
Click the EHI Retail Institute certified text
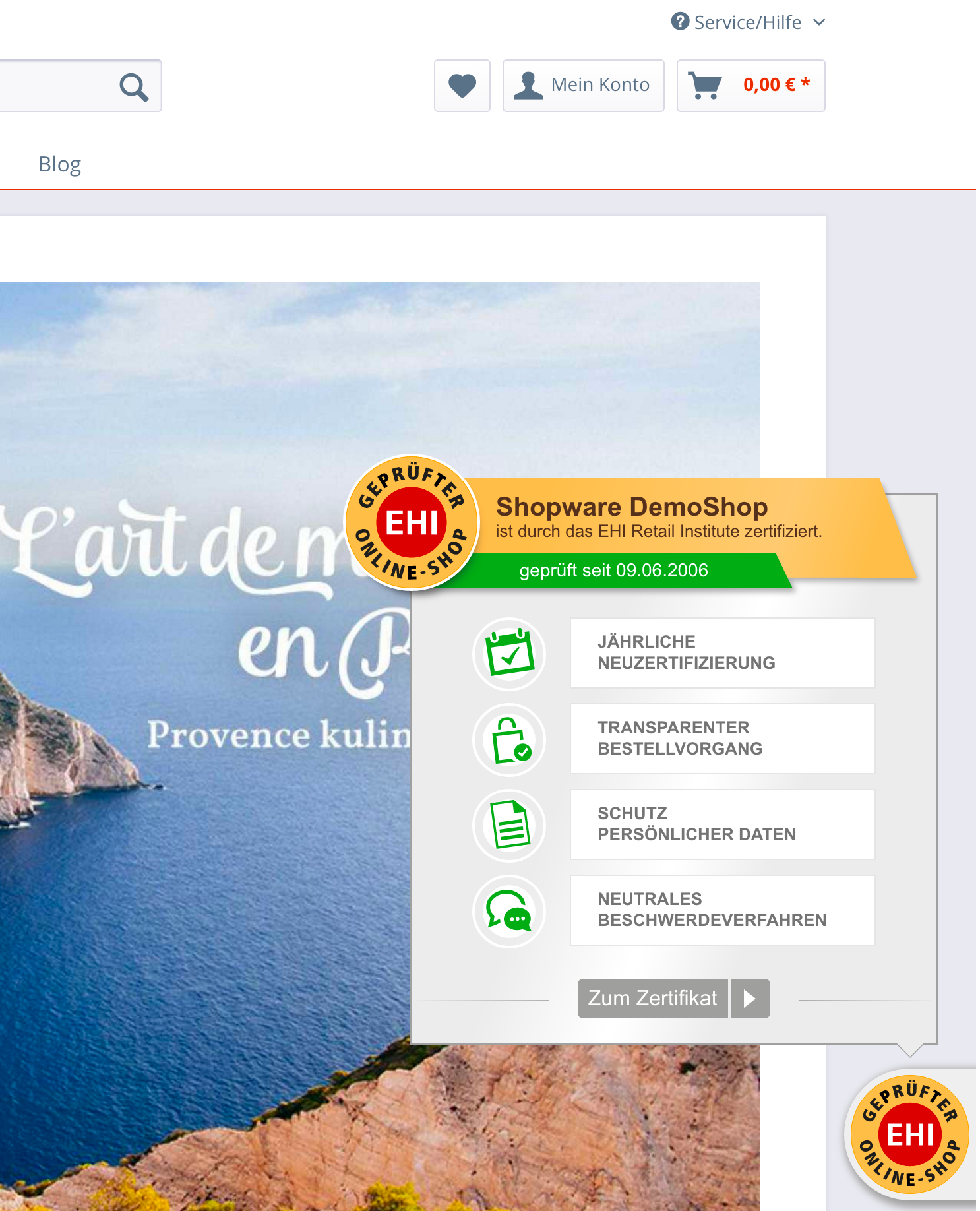pyautogui.click(x=659, y=532)
